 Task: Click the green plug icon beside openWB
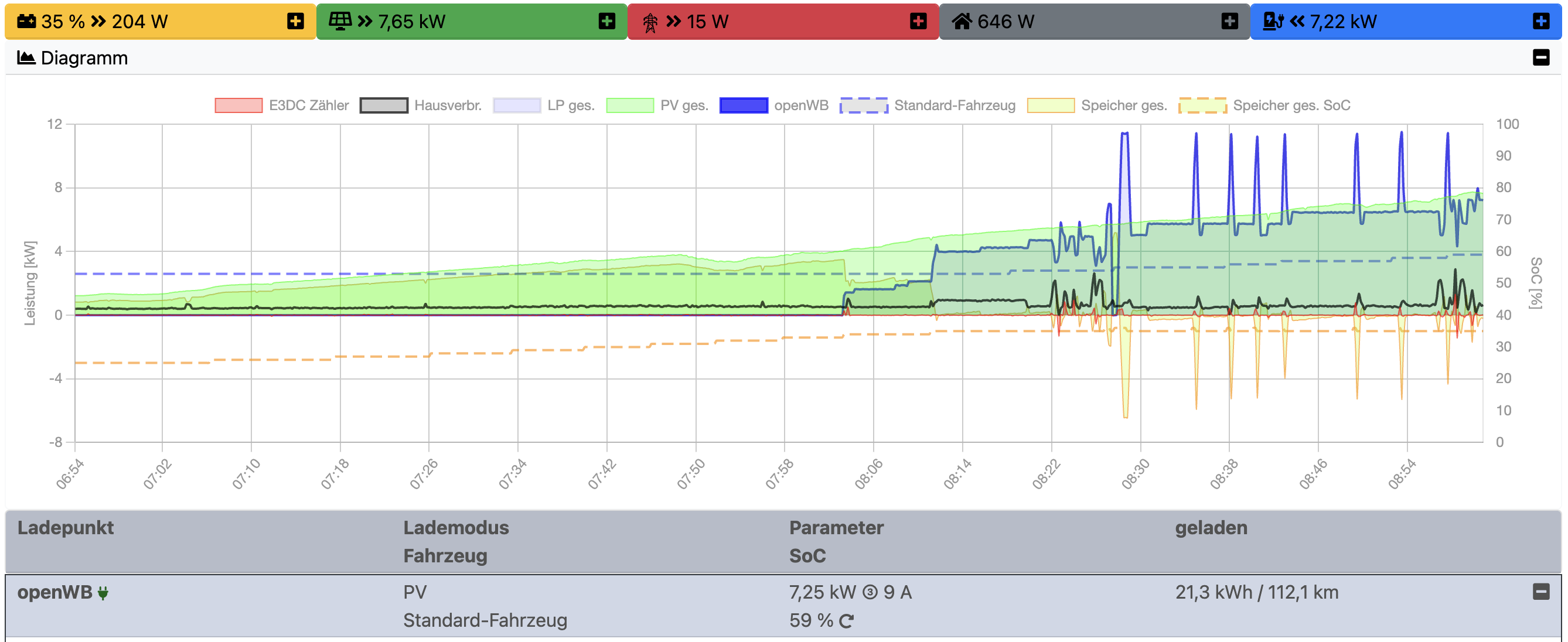point(103,593)
